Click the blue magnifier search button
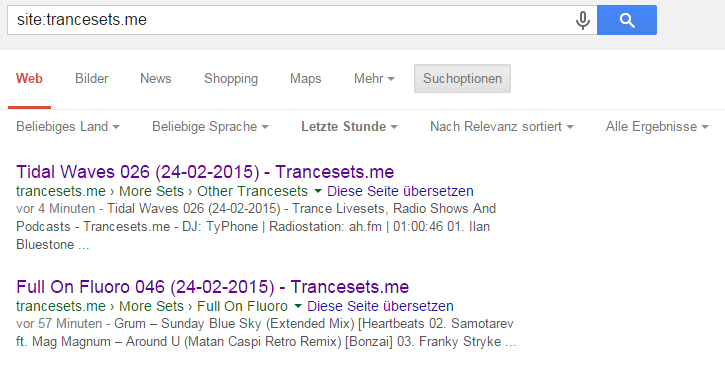725x366 pixels. [627, 20]
